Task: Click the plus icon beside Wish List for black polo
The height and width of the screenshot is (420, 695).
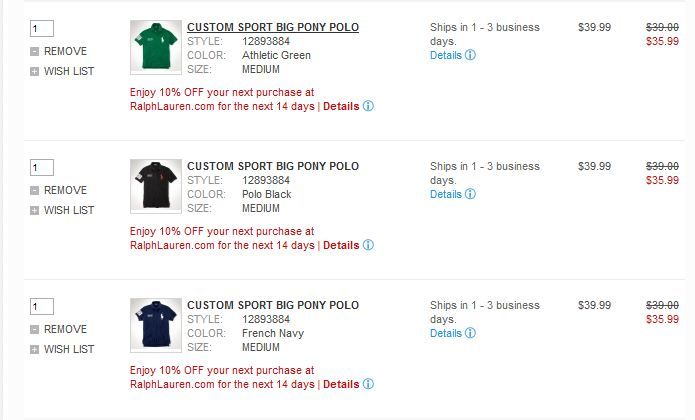Action: [35, 210]
